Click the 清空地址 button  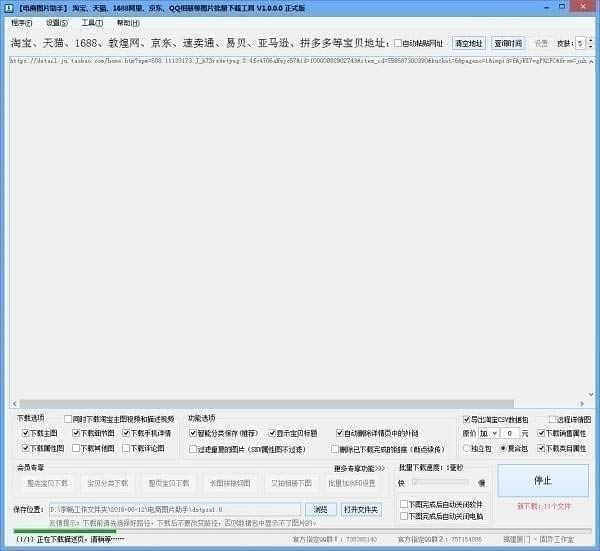(469, 43)
